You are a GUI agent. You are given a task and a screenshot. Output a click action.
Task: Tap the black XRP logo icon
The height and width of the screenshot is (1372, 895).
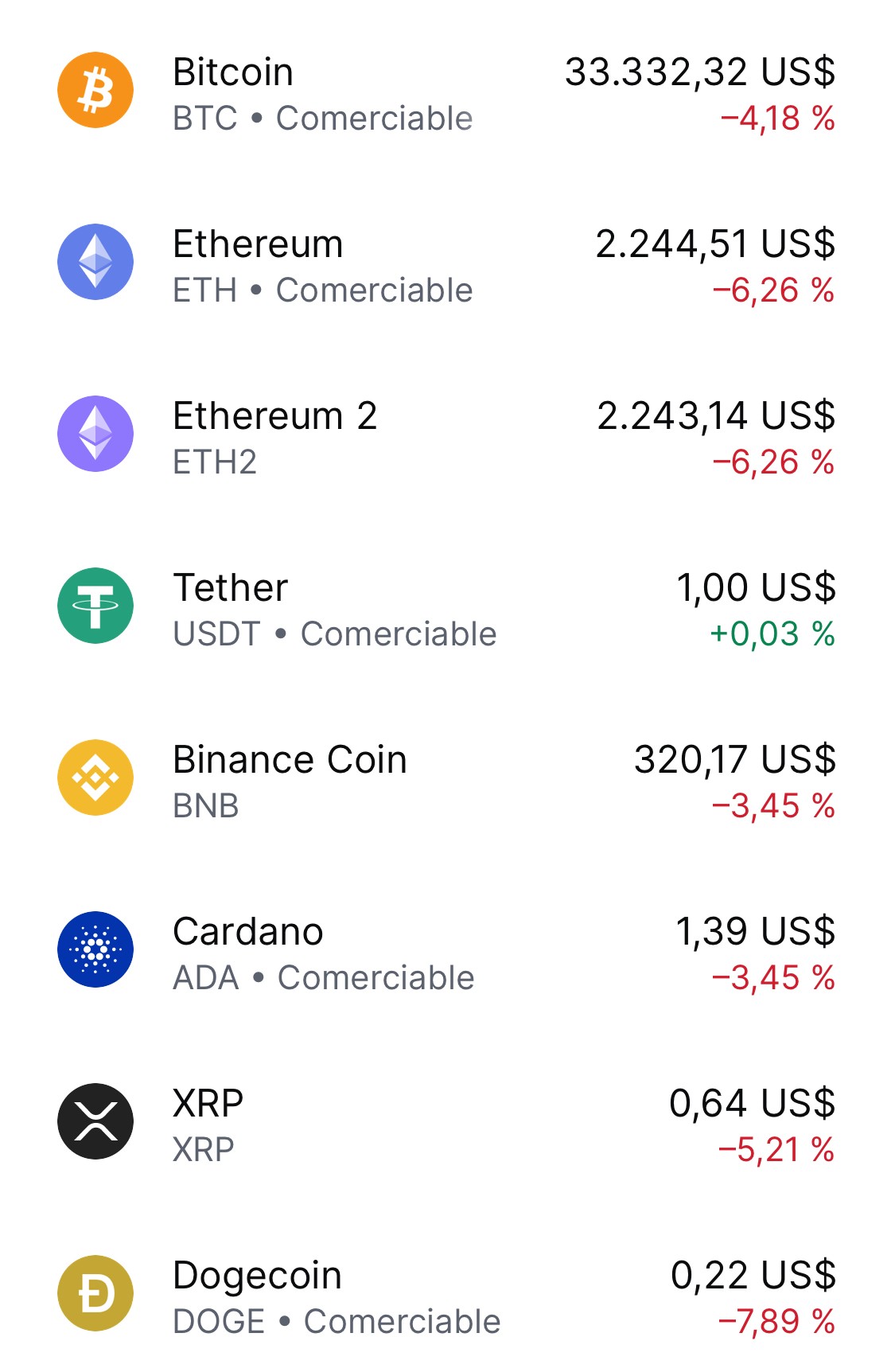pos(95,1121)
